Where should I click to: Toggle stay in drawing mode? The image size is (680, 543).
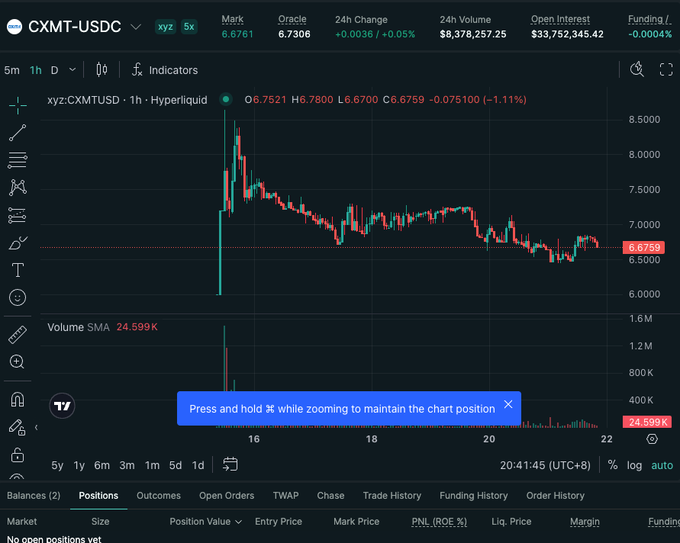(17, 428)
